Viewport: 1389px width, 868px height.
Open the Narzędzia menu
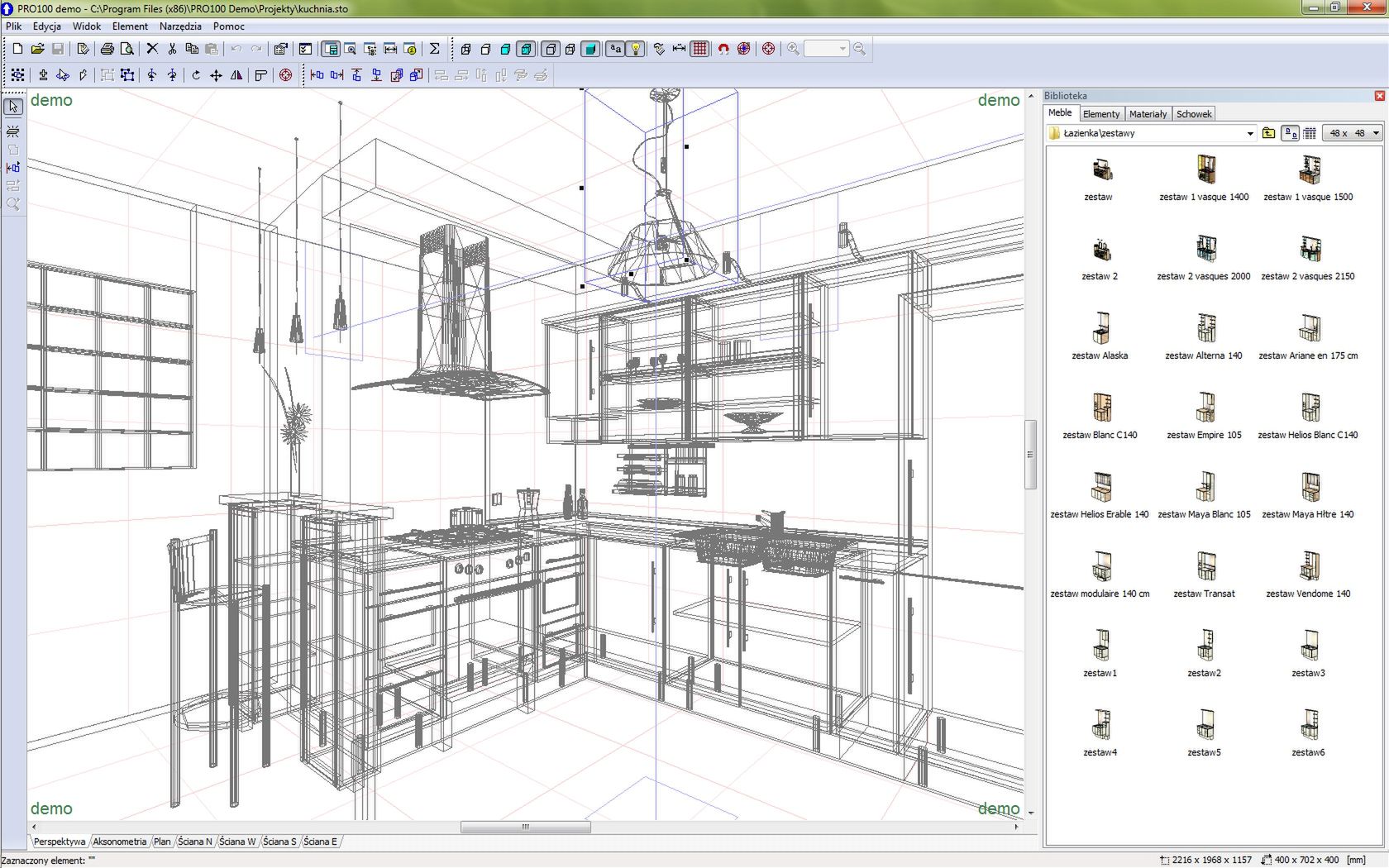coord(180,26)
